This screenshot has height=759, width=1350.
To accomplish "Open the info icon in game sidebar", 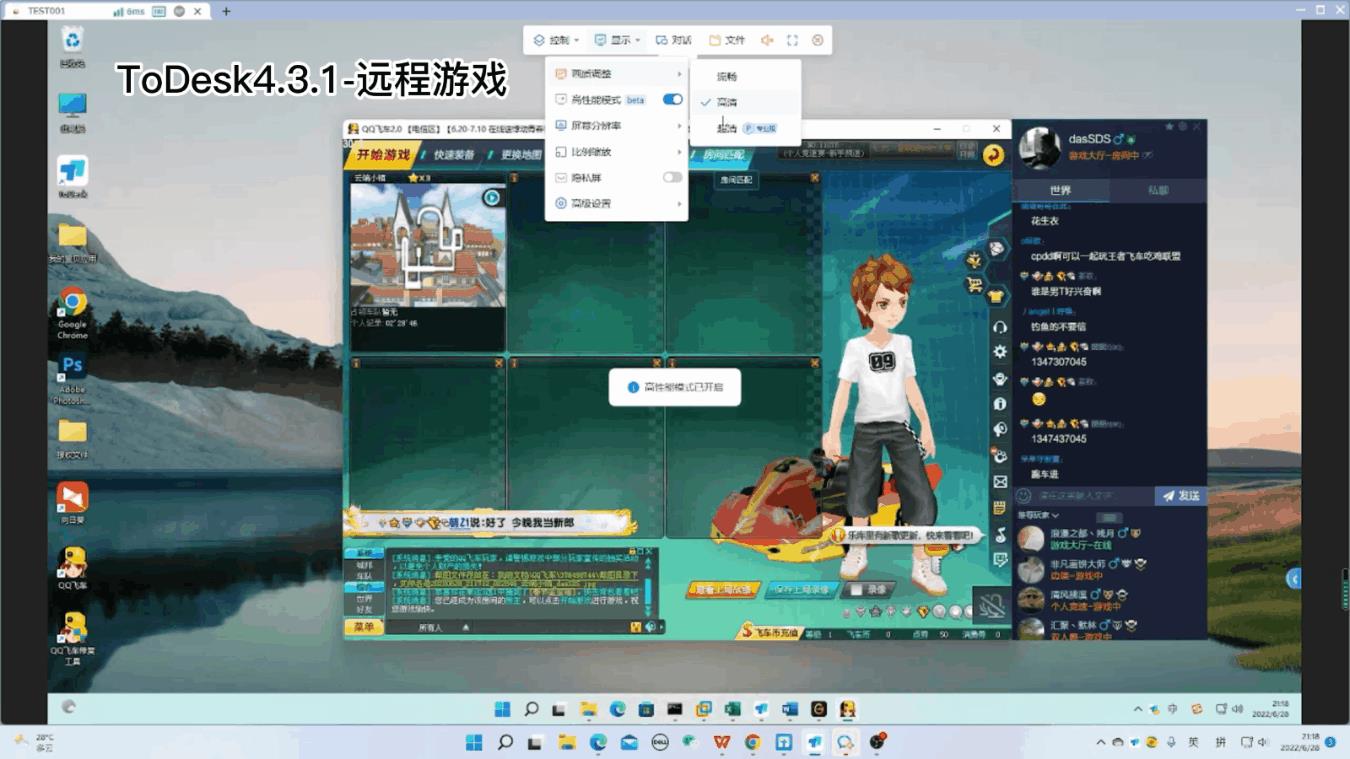I will [999, 404].
